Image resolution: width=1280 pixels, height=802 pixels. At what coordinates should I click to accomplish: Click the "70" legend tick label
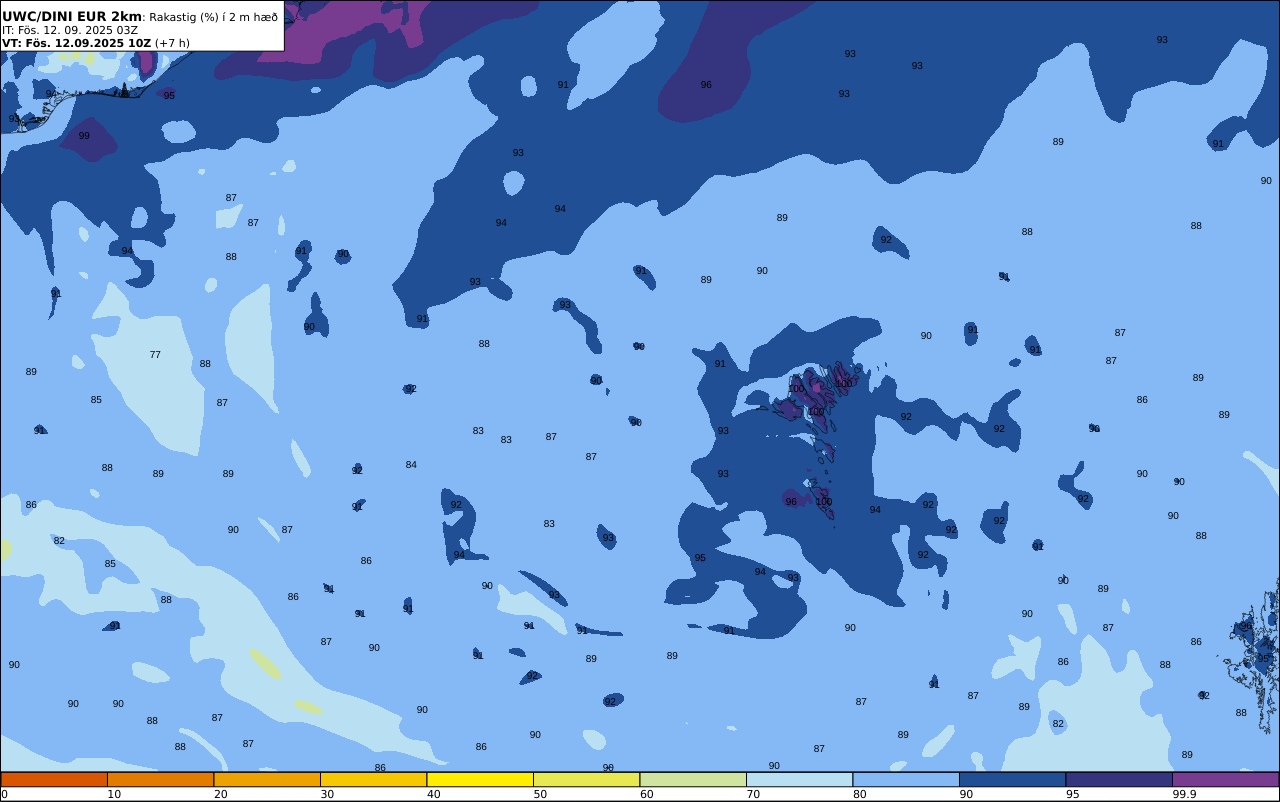click(x=753, y=794)
